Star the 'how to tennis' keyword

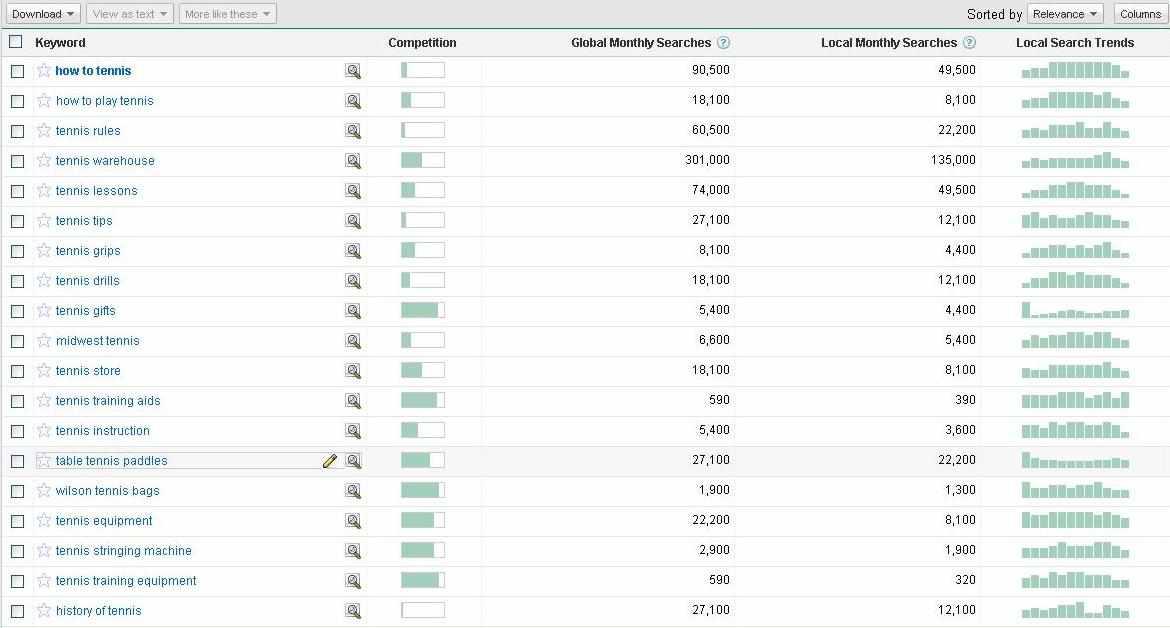(x=44, y=70)
